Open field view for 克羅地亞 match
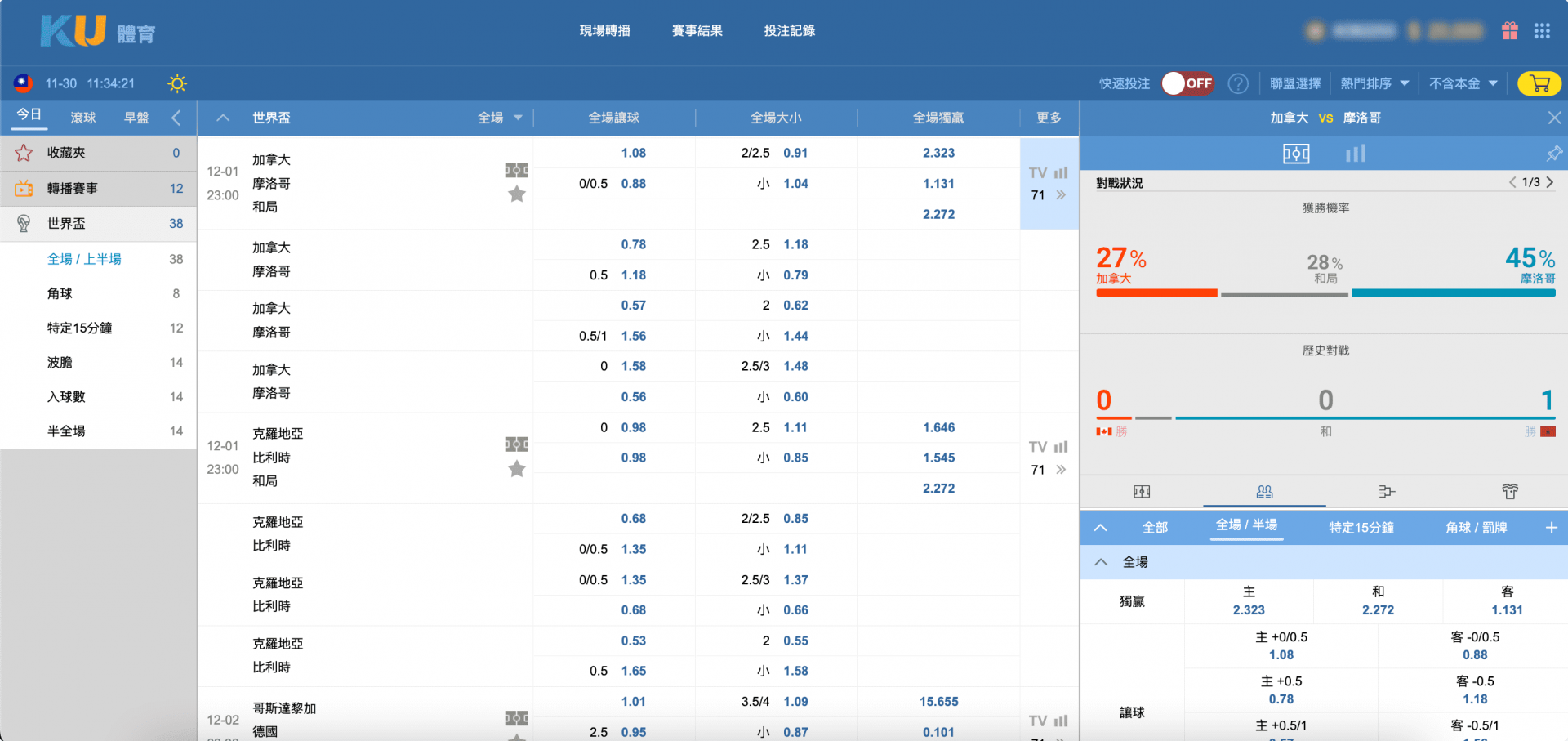 [516, 444]
